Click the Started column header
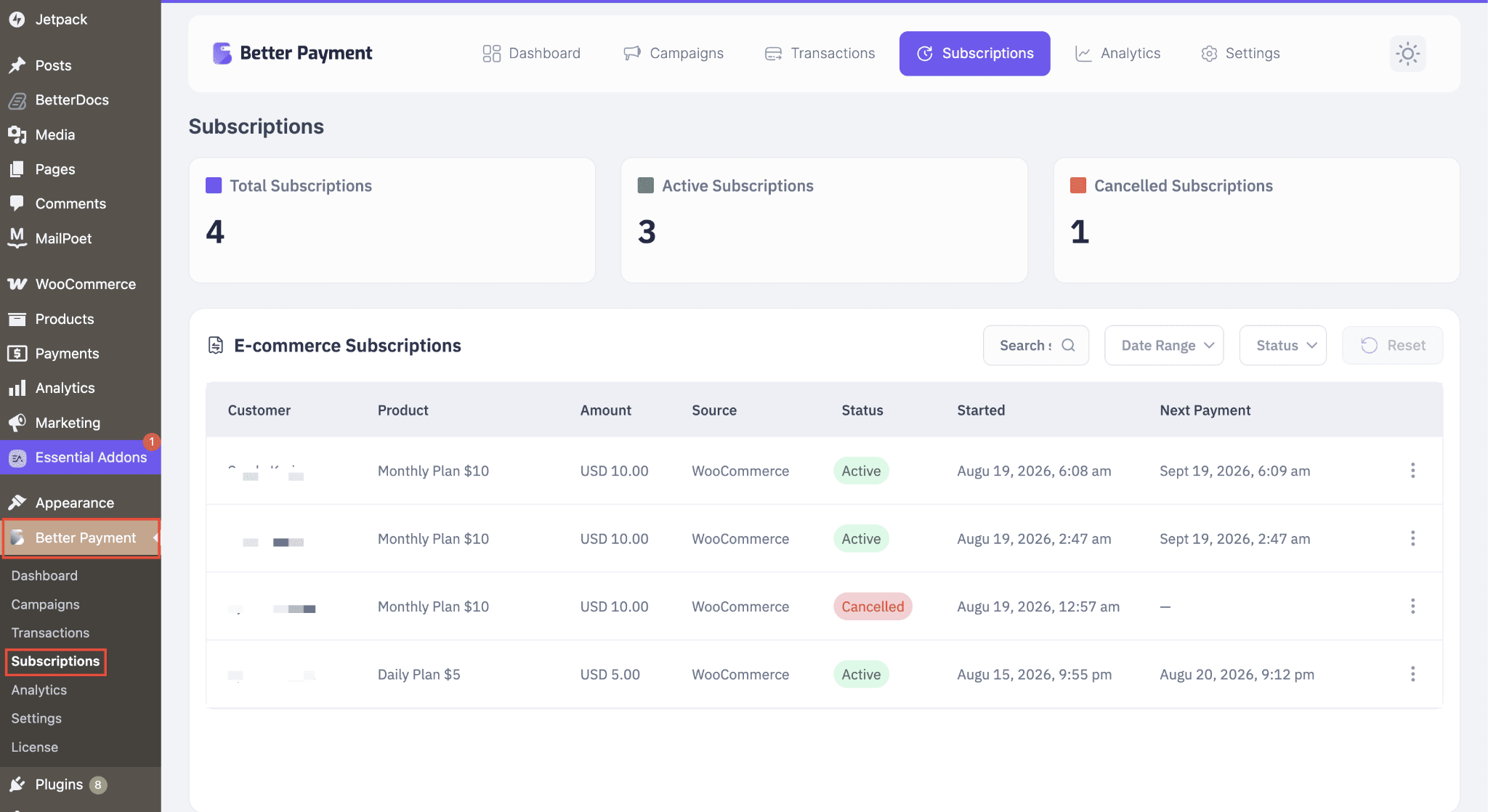Screen dimensions: 1488x812 (981, 410)
